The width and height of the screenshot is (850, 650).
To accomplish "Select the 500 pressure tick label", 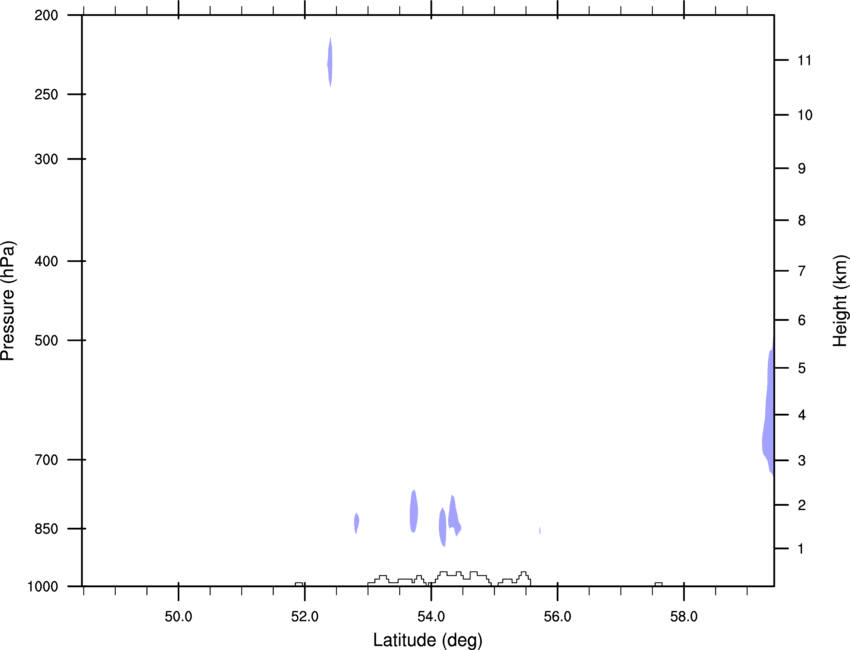I will click(46, 340).
